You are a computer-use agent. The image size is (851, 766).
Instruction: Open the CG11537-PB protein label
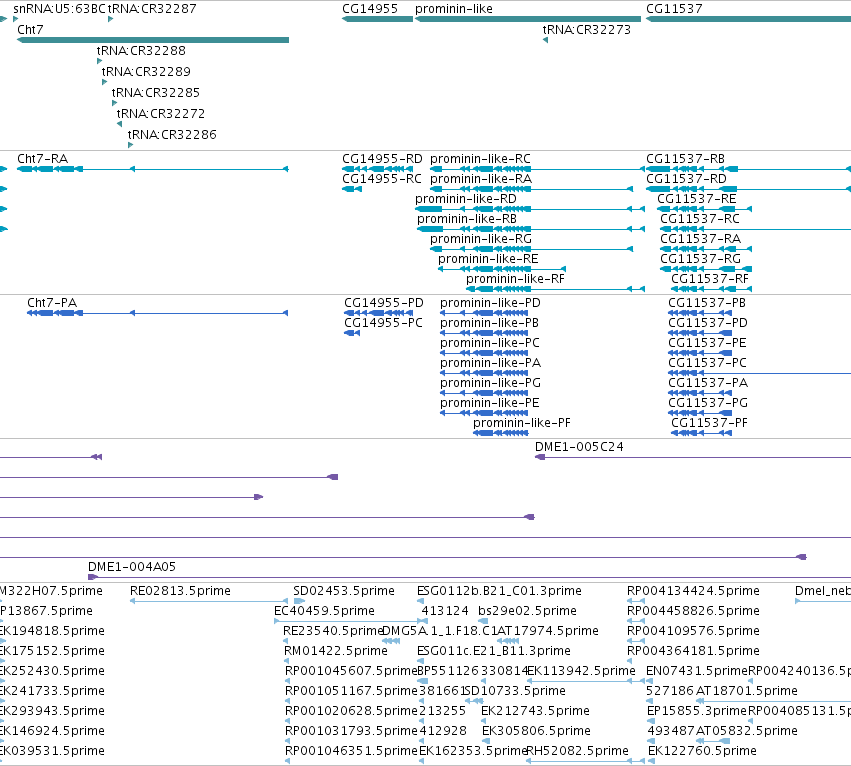click(707, 302)
